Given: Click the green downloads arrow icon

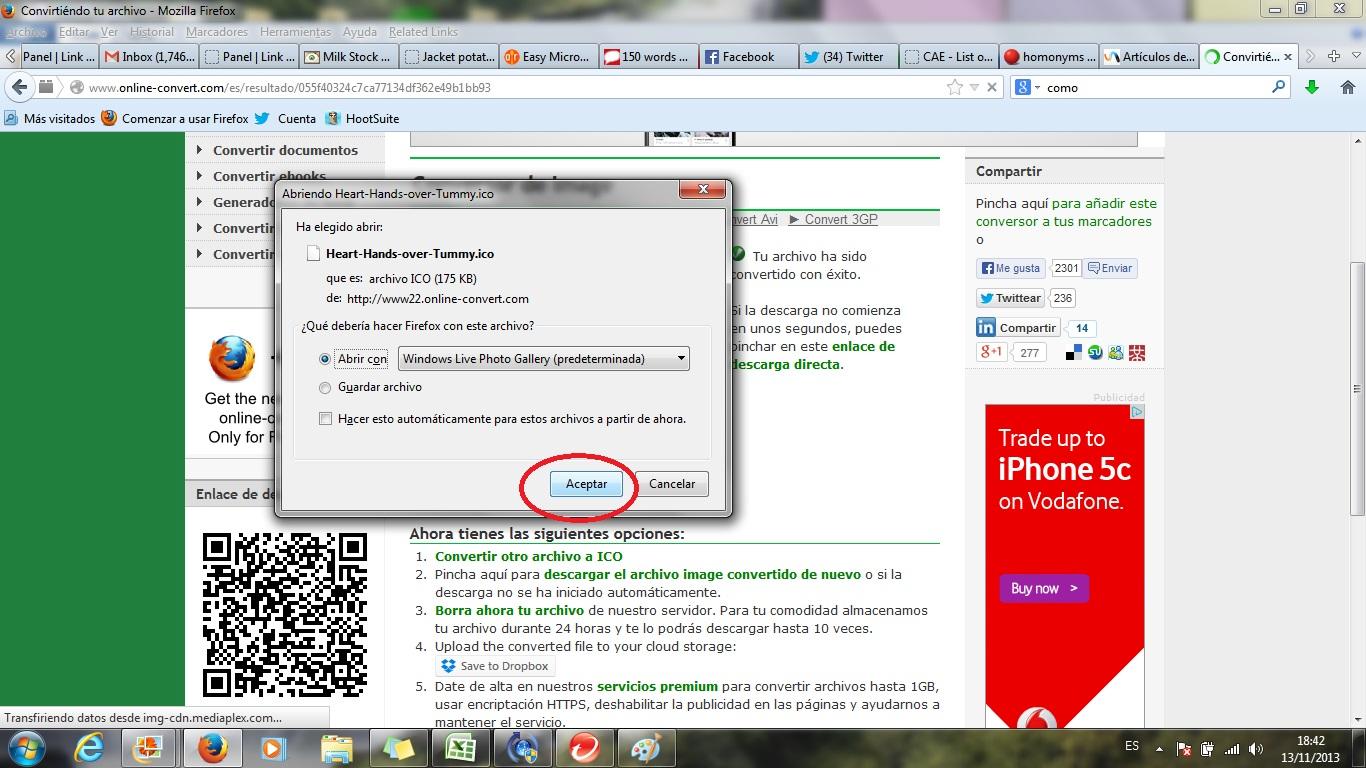Looking at the screenshot, I should click(x=1312, y=88).
